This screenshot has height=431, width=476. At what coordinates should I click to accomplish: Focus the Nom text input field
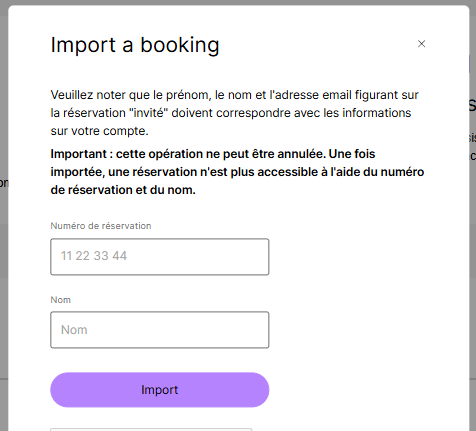[160, 330]
